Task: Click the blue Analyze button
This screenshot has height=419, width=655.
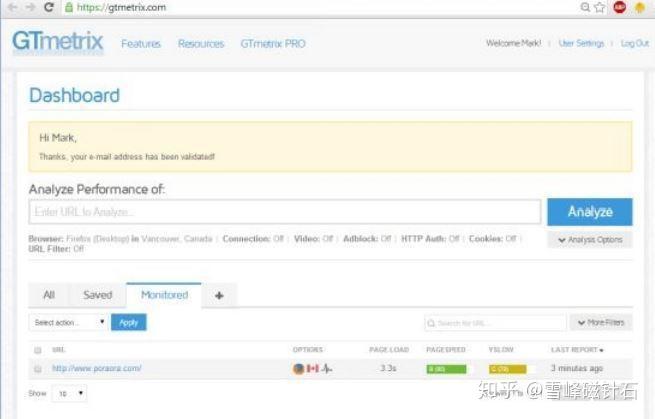Action: coord(590,212)
